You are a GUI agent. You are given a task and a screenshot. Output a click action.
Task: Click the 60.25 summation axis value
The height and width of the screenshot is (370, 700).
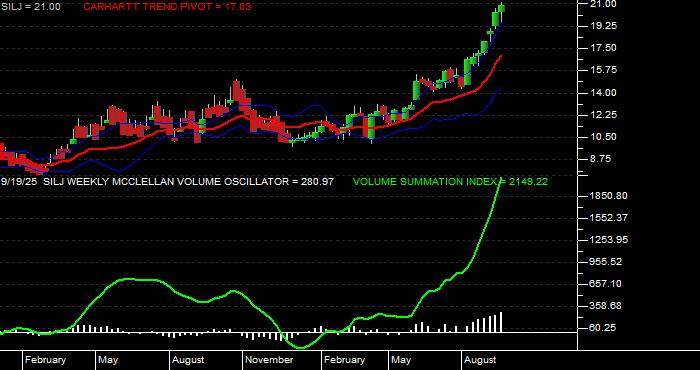[x=604, y=328]
